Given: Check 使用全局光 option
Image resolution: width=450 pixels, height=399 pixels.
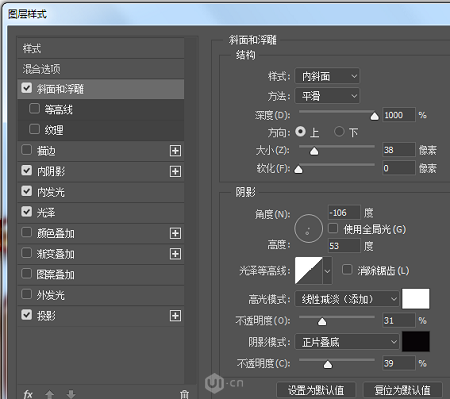Looking at the screenshot, I should [x=333, y=228].
